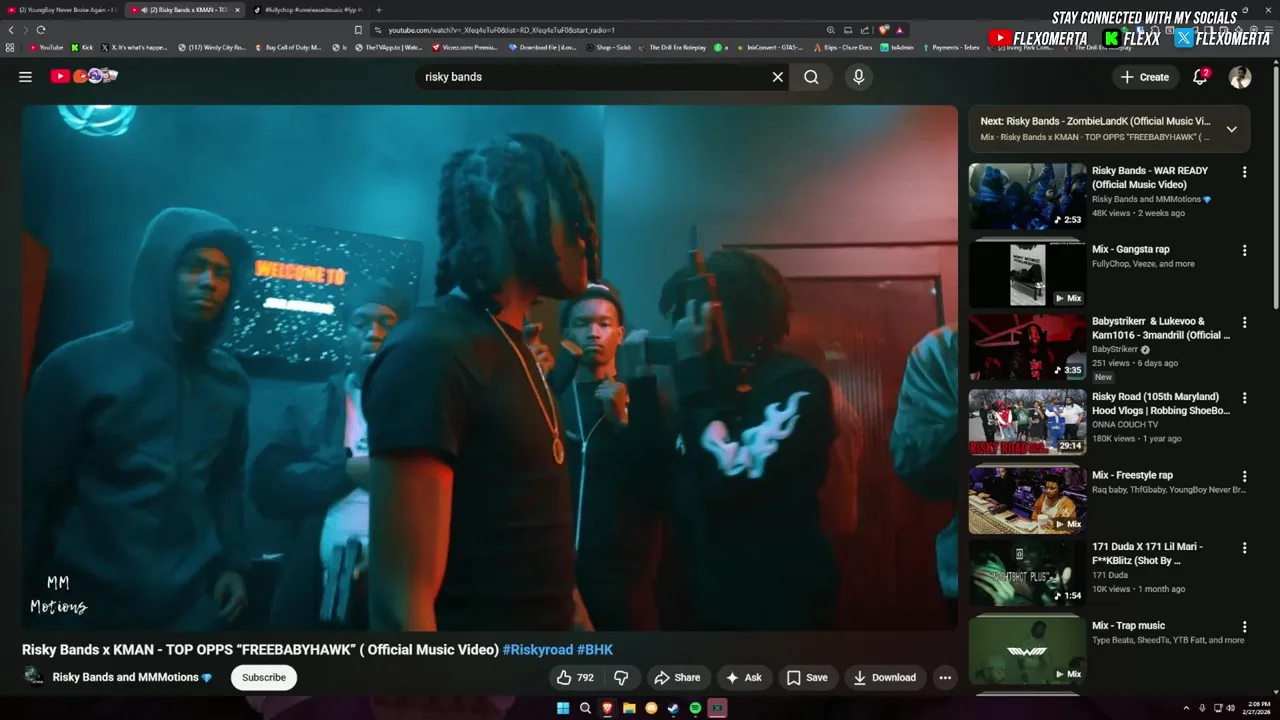Open options for WAR READY video
1280x720 pixels.
point(1244,172)
